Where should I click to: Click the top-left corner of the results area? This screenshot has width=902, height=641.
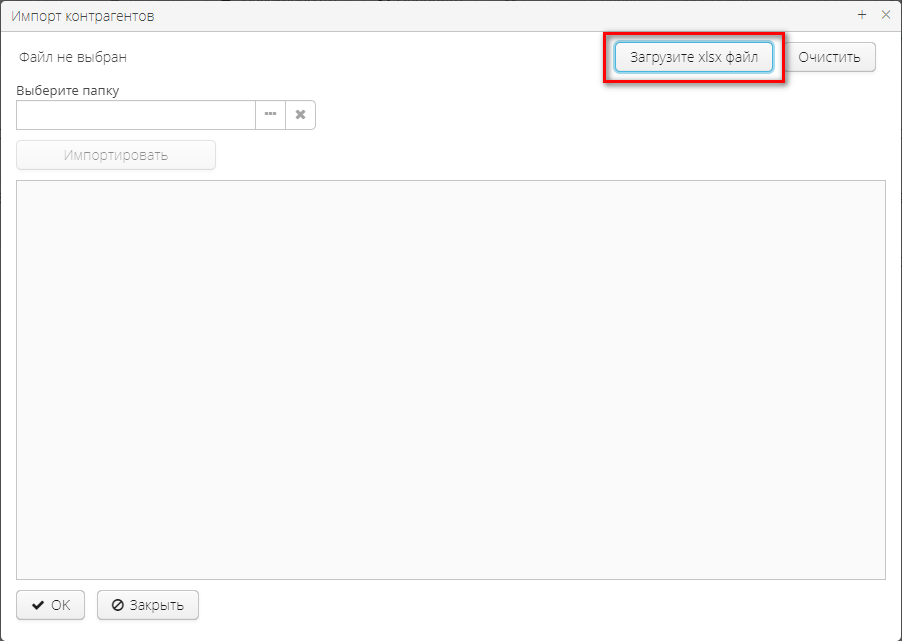[x=22, y=186]
